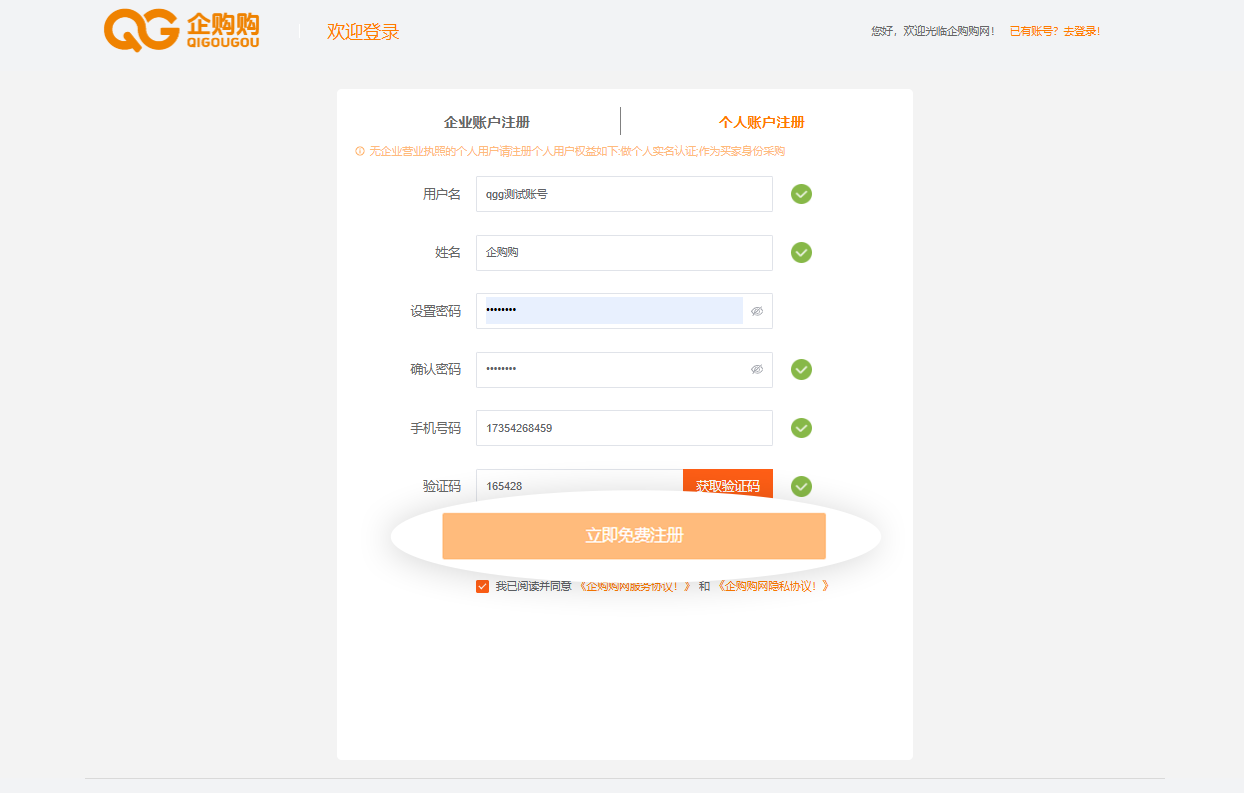Click green checkmark beside username field
The image size is (1244, 793).
pos(801,194)
